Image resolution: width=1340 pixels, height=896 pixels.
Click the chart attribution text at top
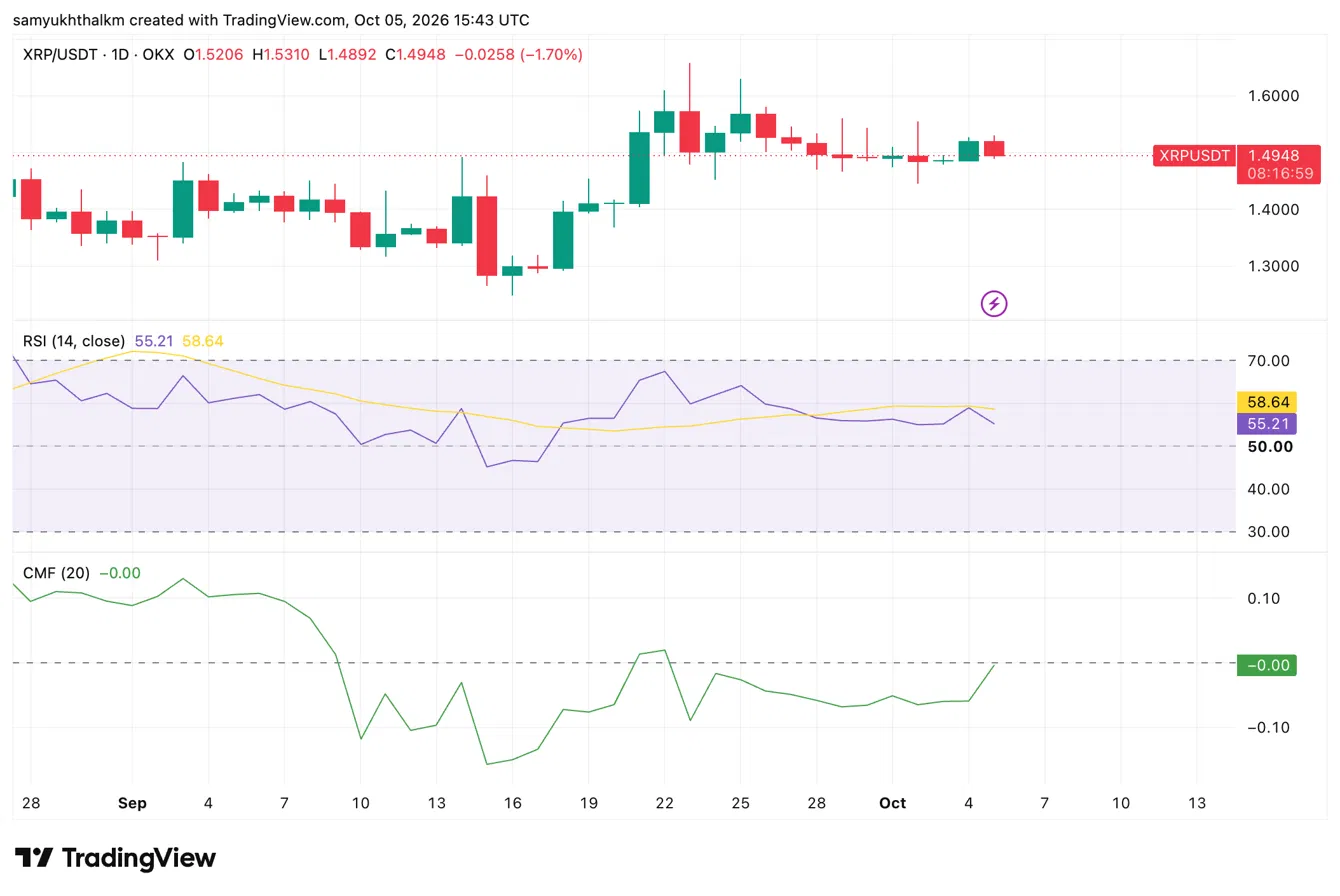[271, 20]
